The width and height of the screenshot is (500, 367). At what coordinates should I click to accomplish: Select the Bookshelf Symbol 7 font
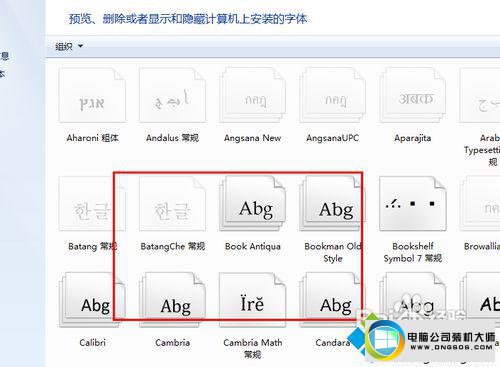tap(412, 204)
